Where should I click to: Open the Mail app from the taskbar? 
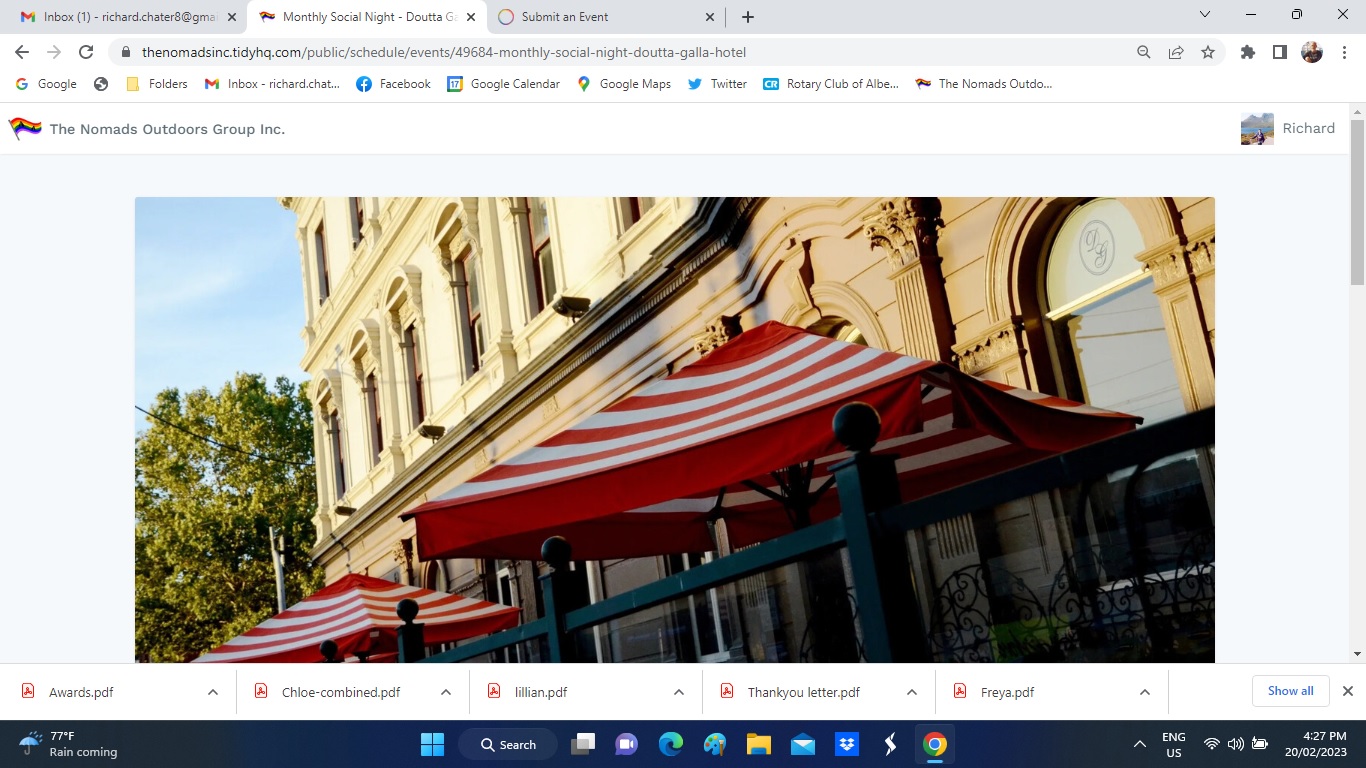(x=803, y=744)
